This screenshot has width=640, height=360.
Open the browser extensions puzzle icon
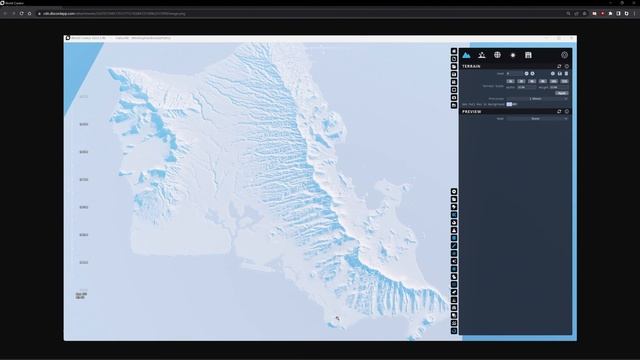[610, 13]
